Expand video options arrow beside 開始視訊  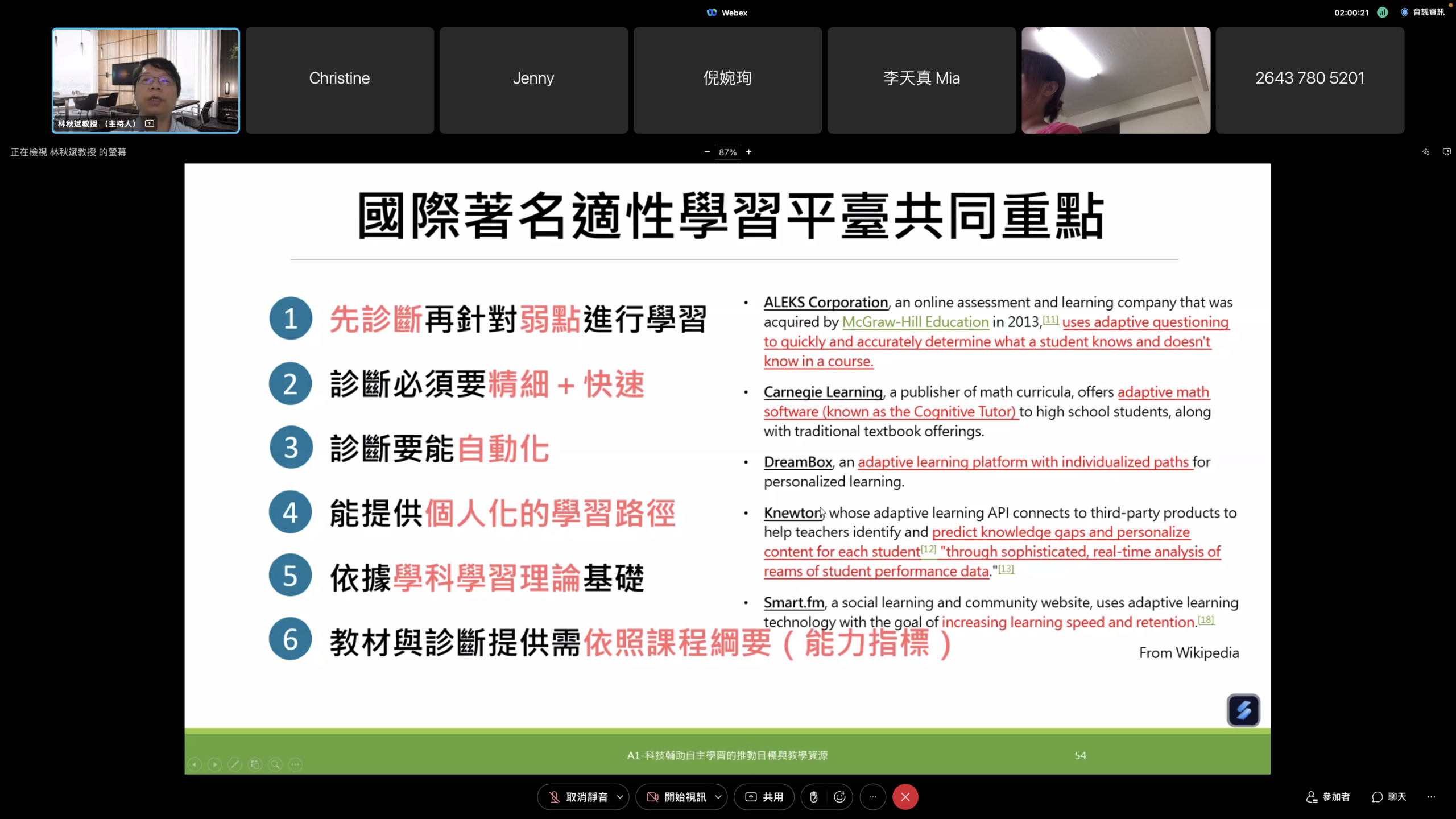point(718,797)
